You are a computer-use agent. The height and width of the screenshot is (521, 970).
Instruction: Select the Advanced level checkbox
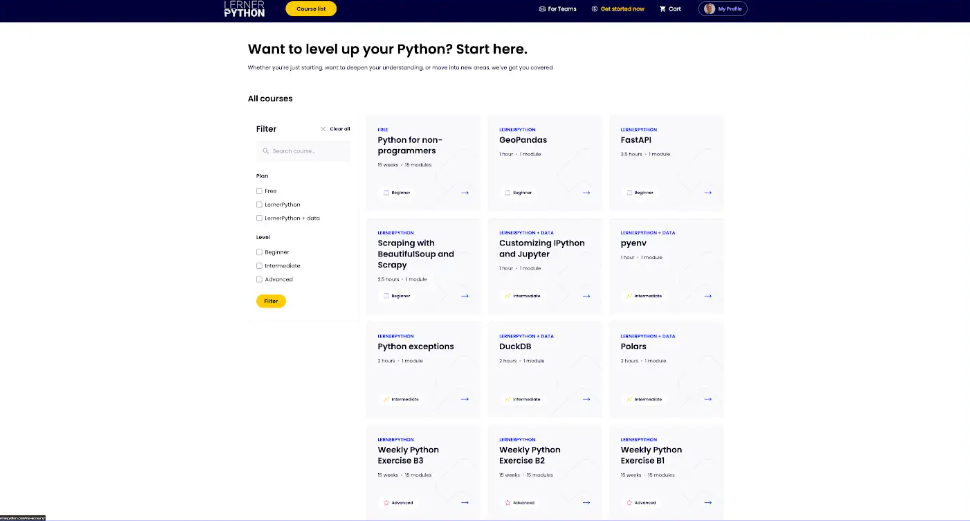[259, 279]
